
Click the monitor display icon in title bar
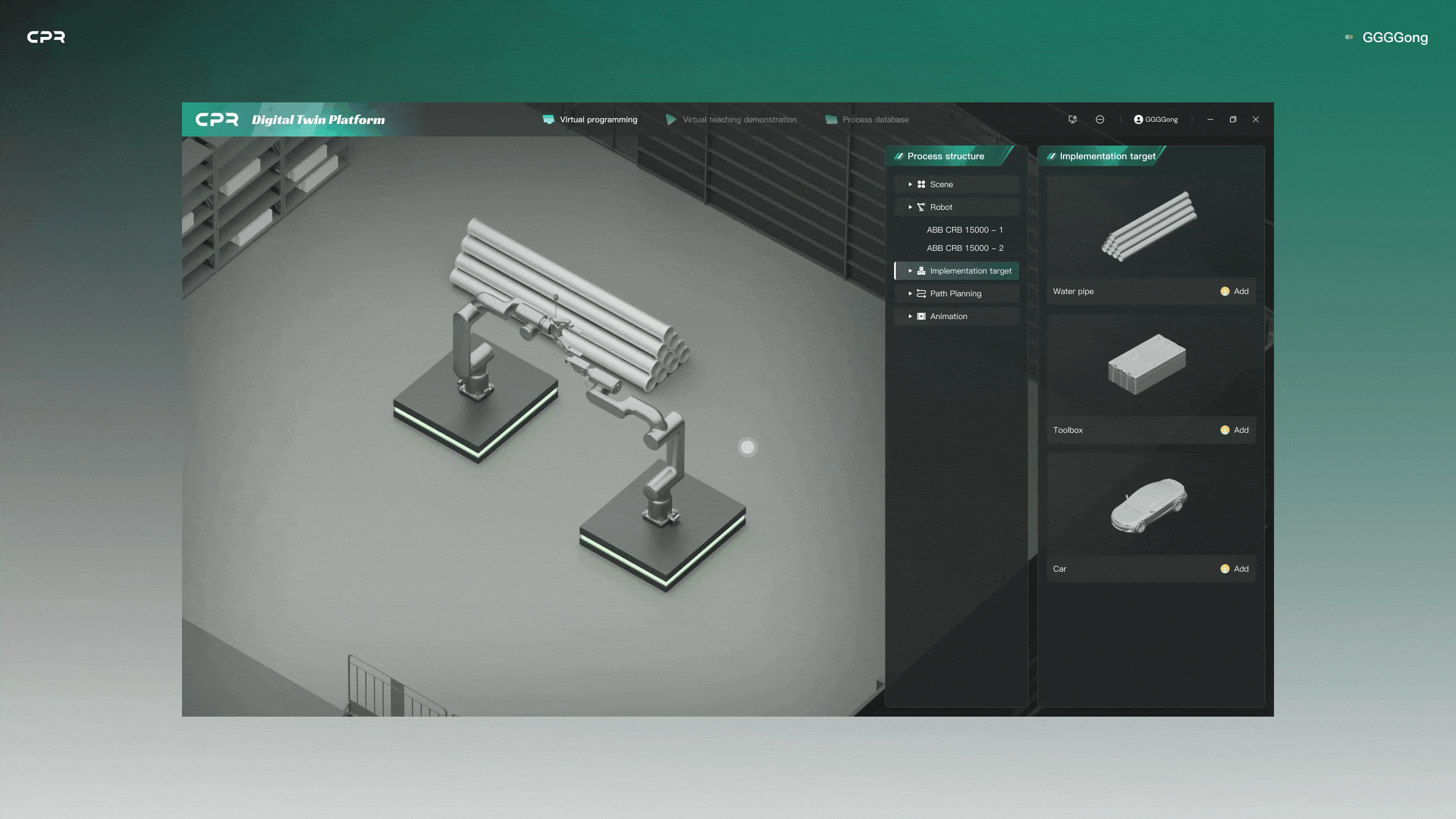coord(1072,119)
